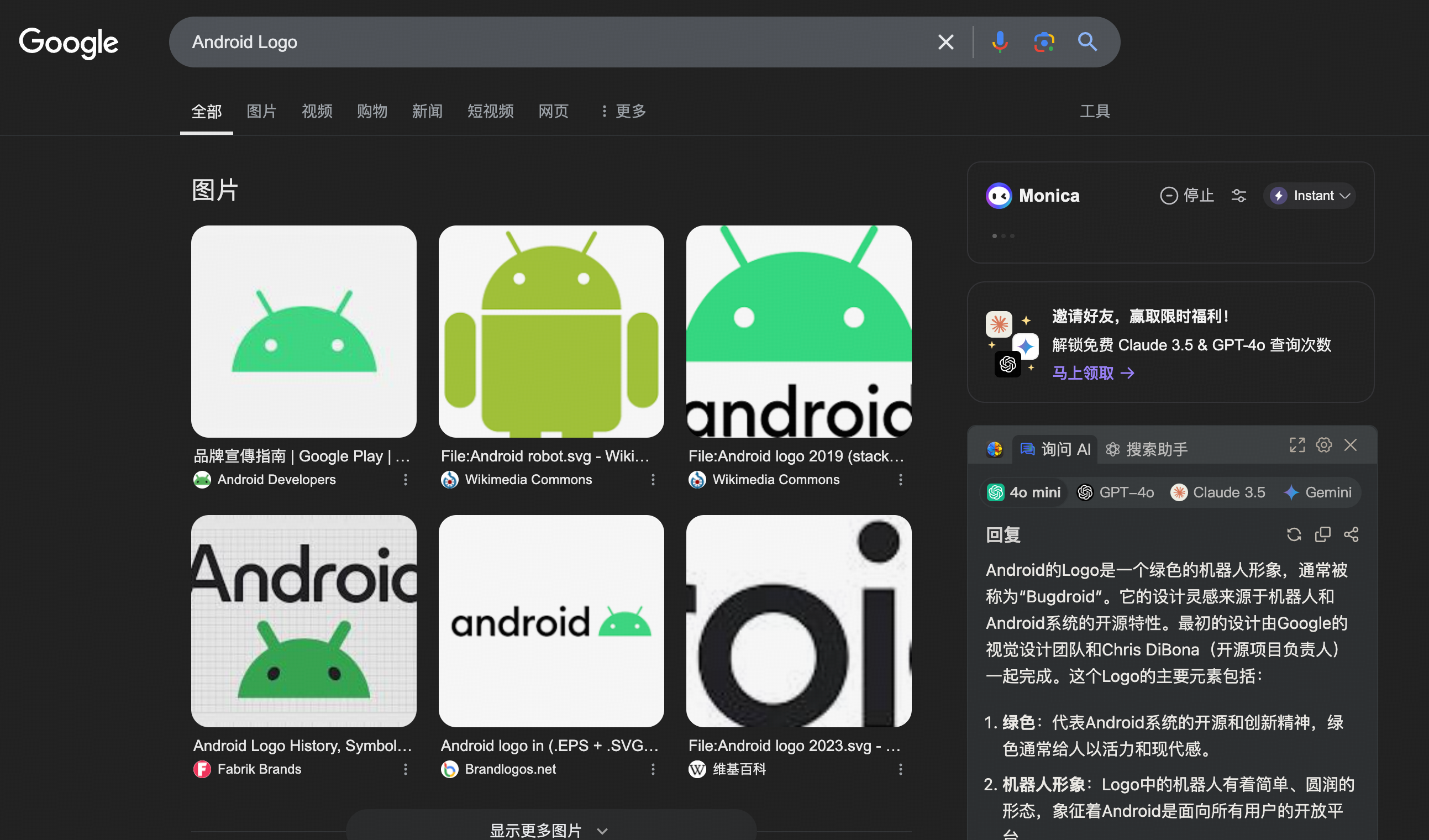1429x840 pixels.
Task: Select the Gemini model
Action: point(1317,492)
